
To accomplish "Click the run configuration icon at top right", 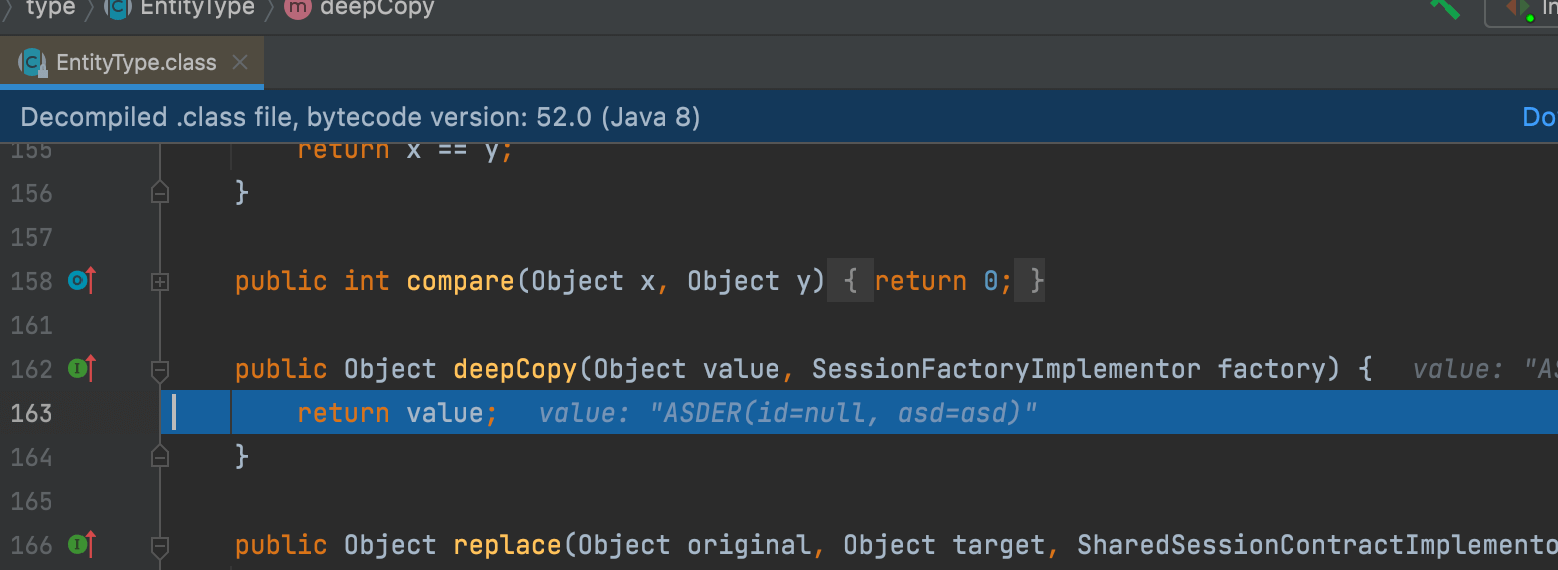I will click(x=1520, y=8).
